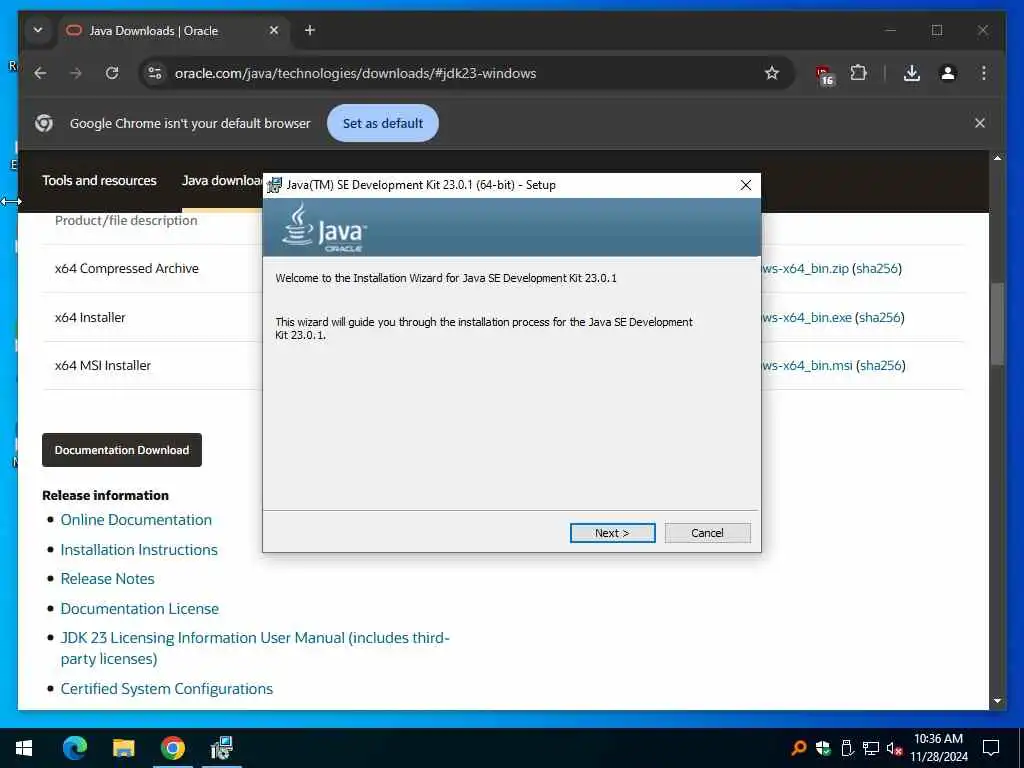
Task: Open Certified System Configurations link
Action: point(167,689)
